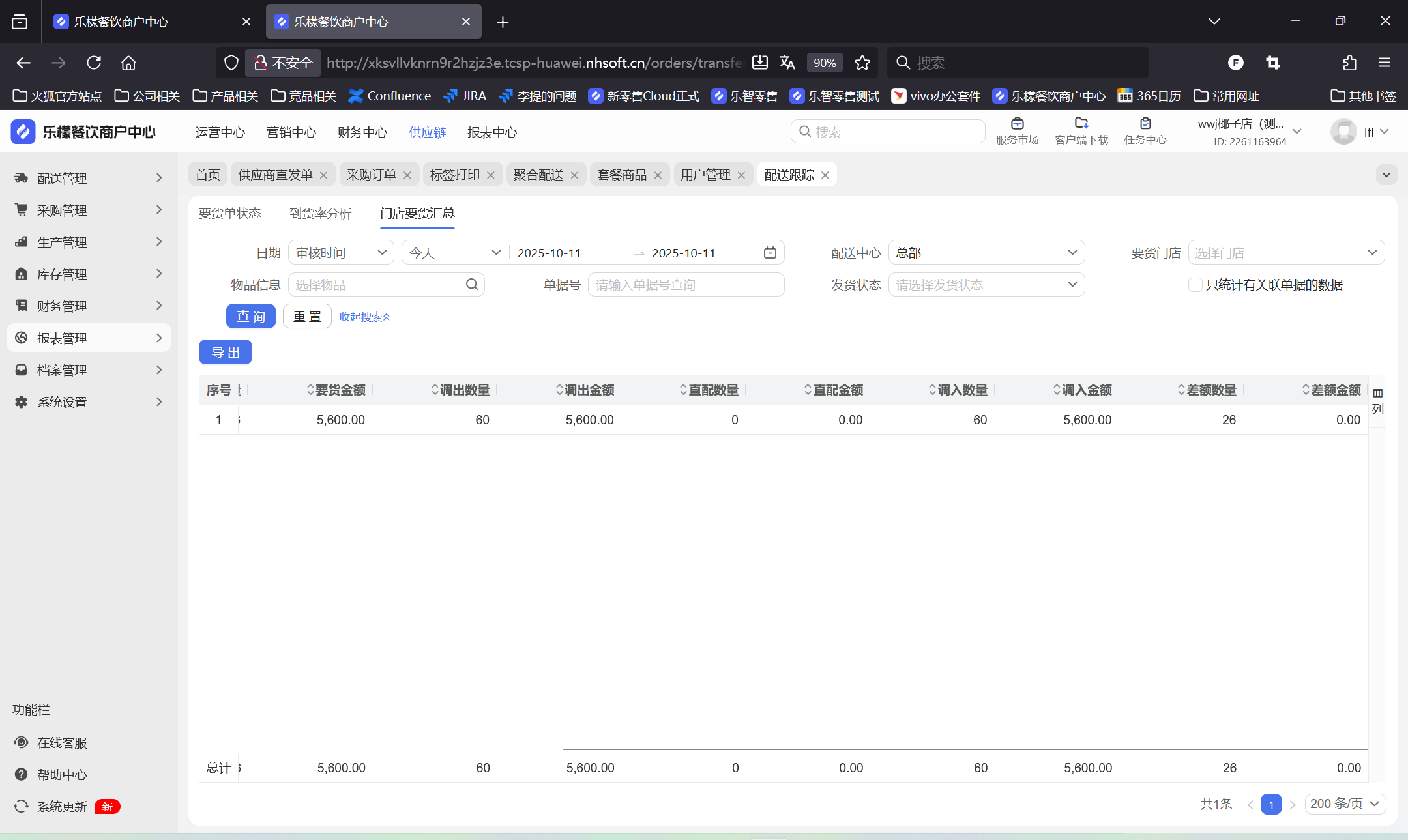Click the 查询 query button
Image resolution: width=1408 pixels, height=840 pixels.
point(251,317)
